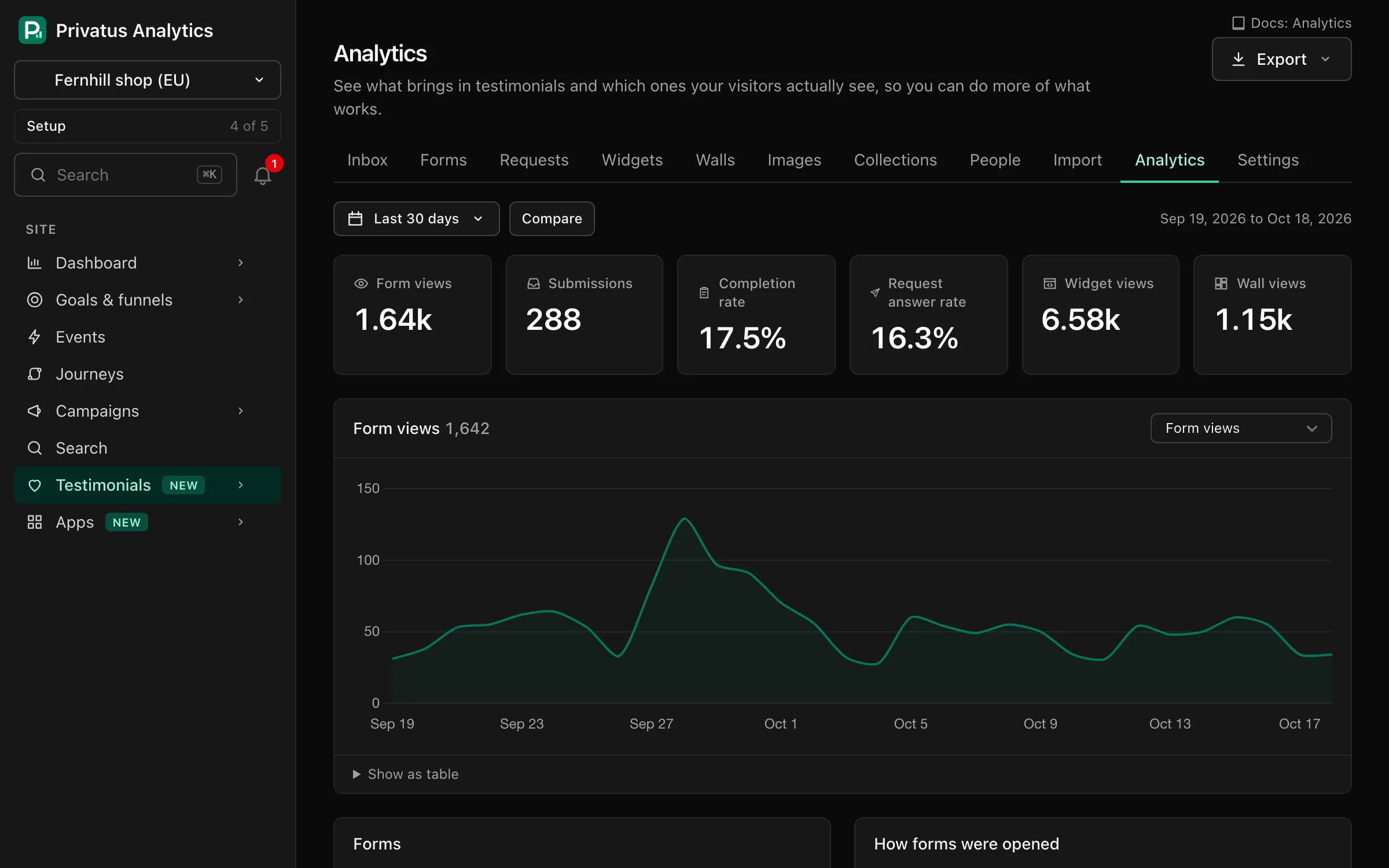Open the Setup 4 of 5 checklist
Viewport: 1389px width, 868px height.
coord(148,126)
